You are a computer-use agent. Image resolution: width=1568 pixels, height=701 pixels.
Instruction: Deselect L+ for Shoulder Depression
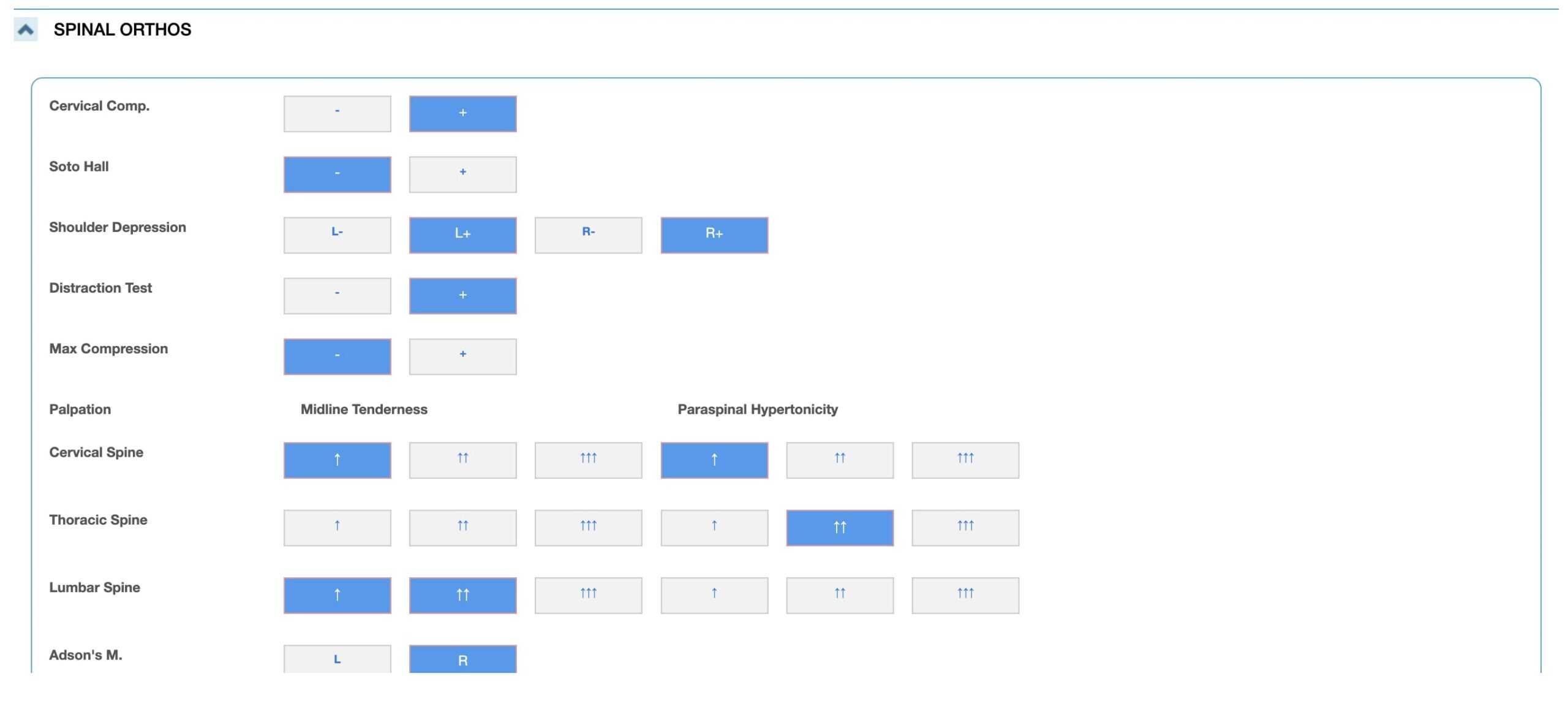pos(462,235)
